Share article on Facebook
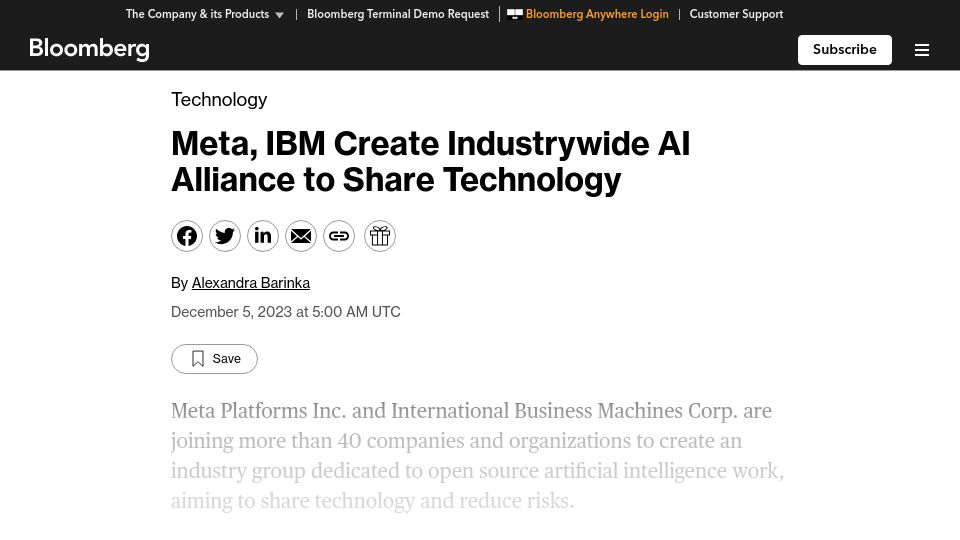 pyautogui.click(x=187, y=236)
